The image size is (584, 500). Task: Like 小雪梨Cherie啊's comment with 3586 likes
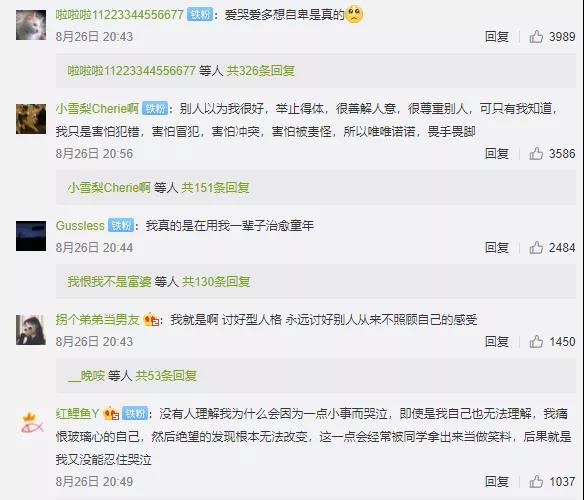(536, 154)
